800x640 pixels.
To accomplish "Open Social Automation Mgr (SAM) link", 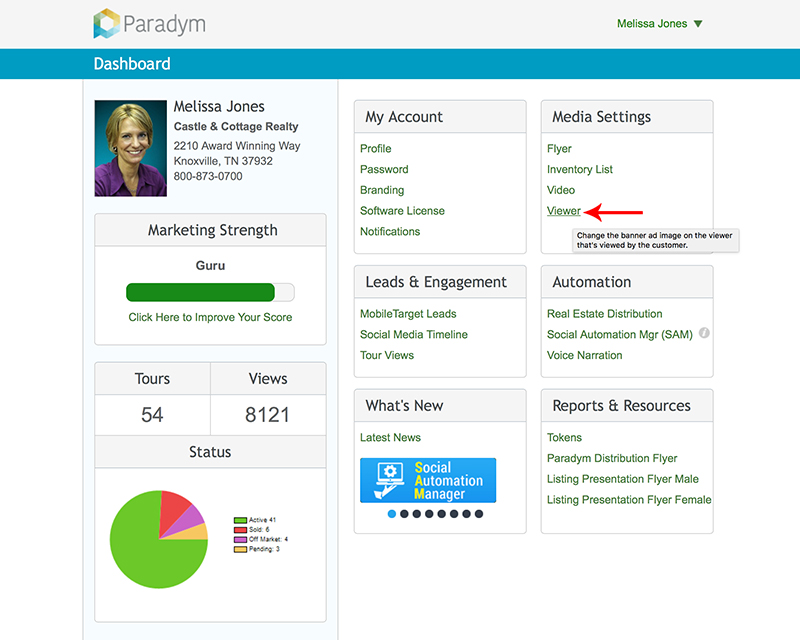I will click(x=620, y=335).
